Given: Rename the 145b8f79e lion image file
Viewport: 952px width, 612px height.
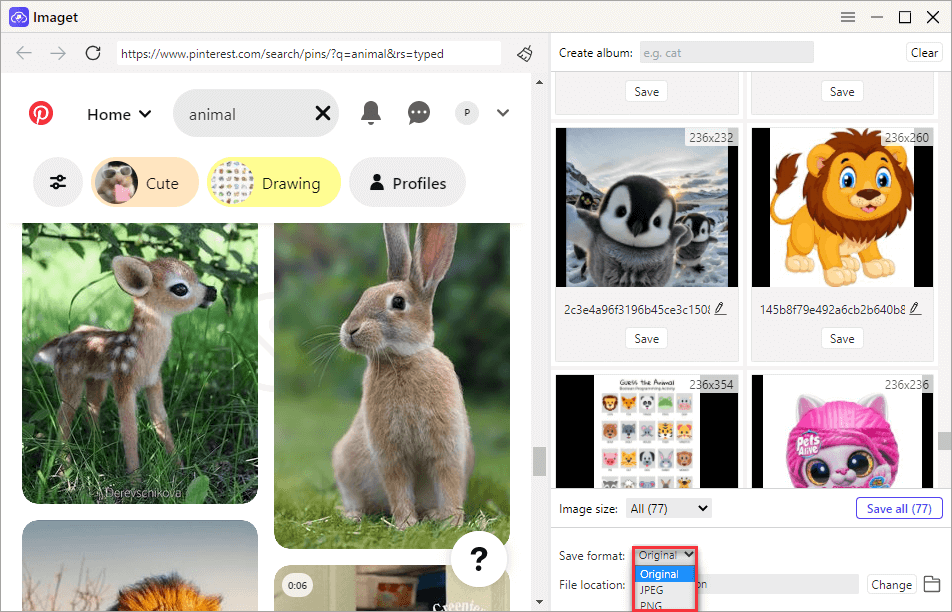Looking at the screenshot, I should (915, 308).
